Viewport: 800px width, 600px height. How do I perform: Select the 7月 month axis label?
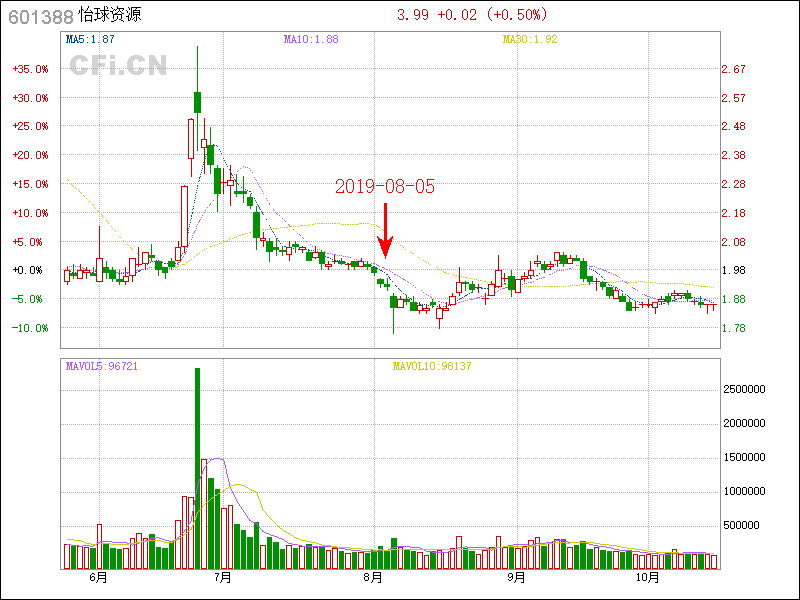[222, 578]
